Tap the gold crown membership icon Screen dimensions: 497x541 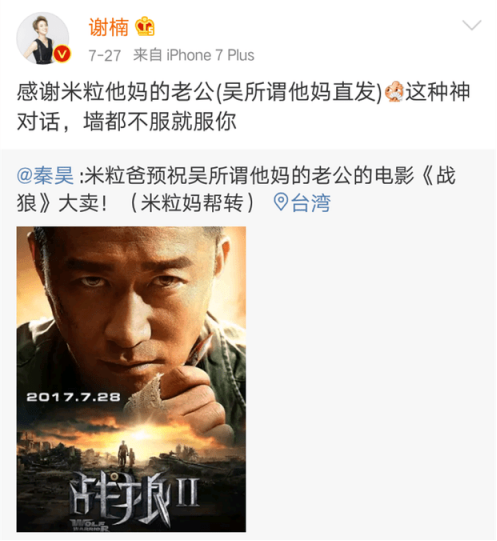[x=145, y=26]
